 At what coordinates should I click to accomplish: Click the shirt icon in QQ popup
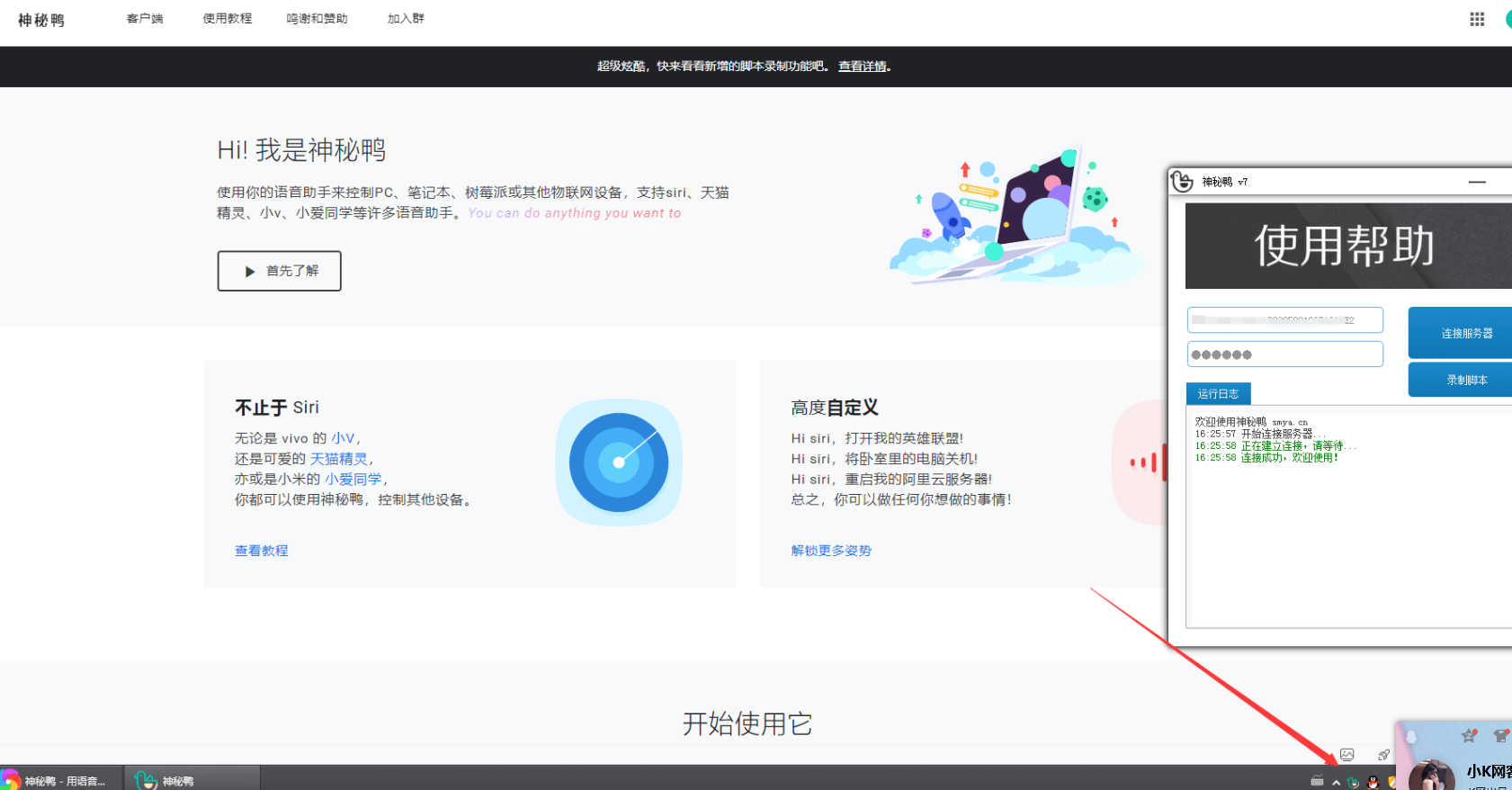[x=1500, y=735]
